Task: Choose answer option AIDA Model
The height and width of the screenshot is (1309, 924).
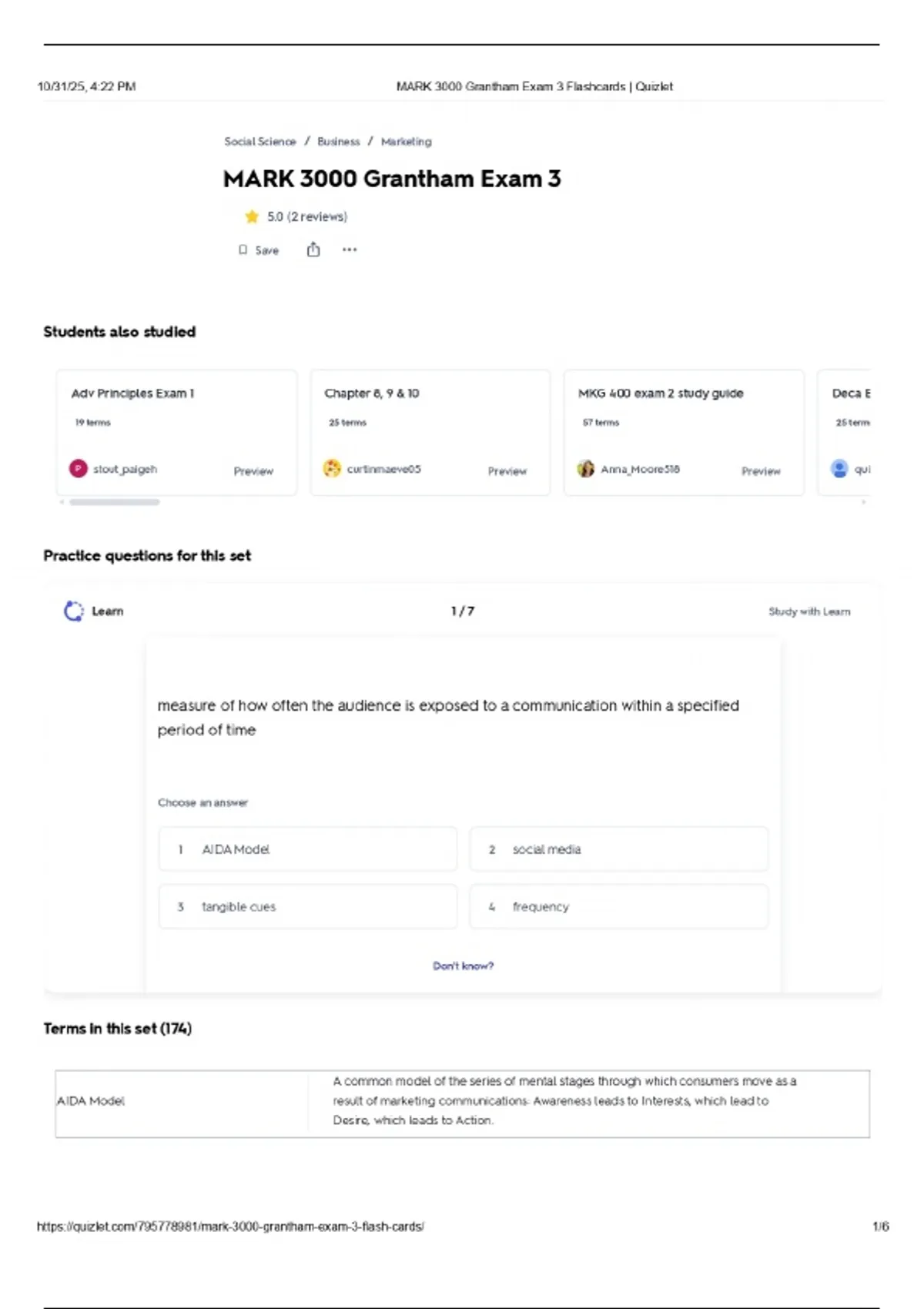Action: tap(308, 849)
